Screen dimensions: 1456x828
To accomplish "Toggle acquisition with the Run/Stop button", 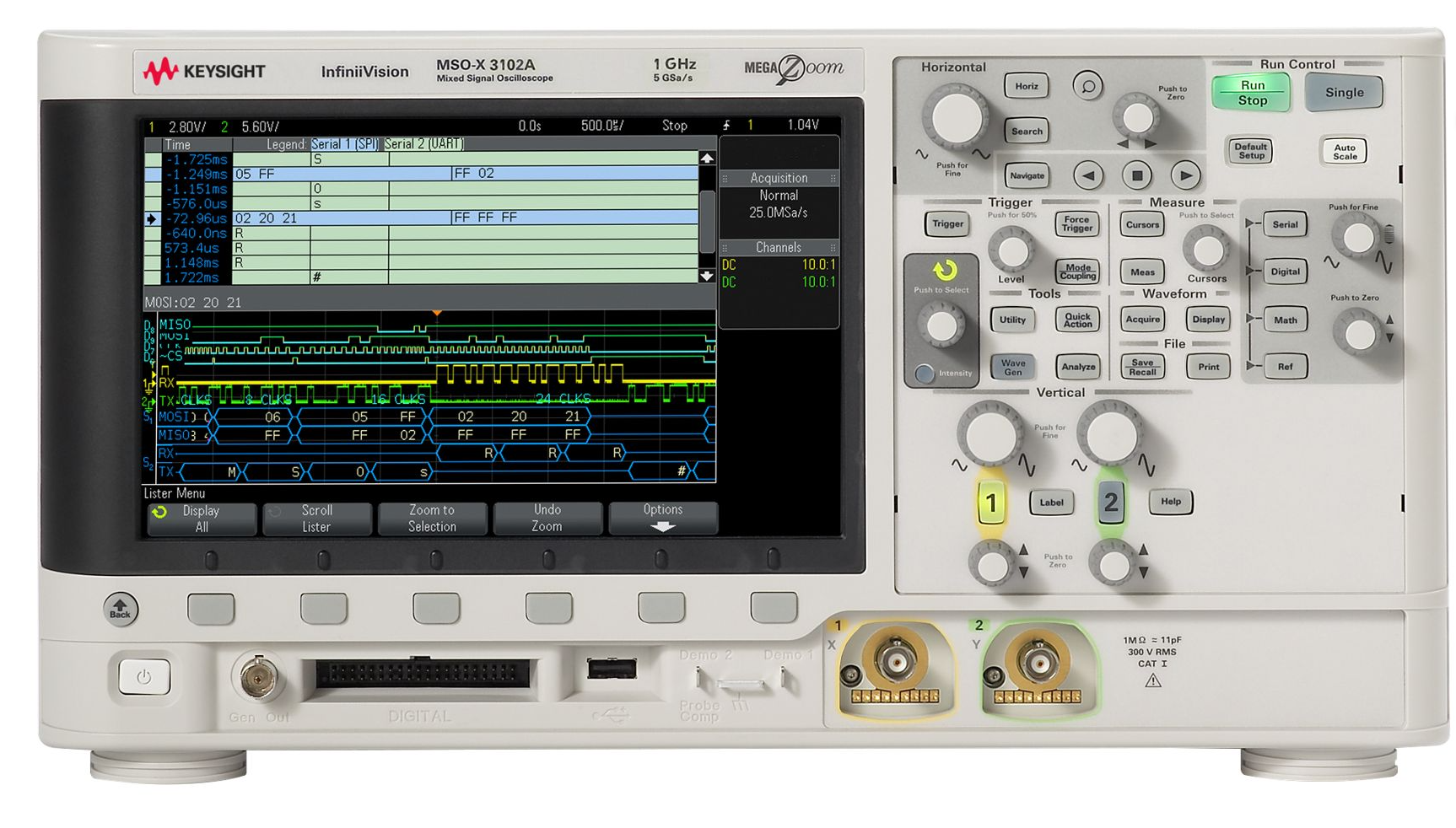I will tap(1253, 91).
